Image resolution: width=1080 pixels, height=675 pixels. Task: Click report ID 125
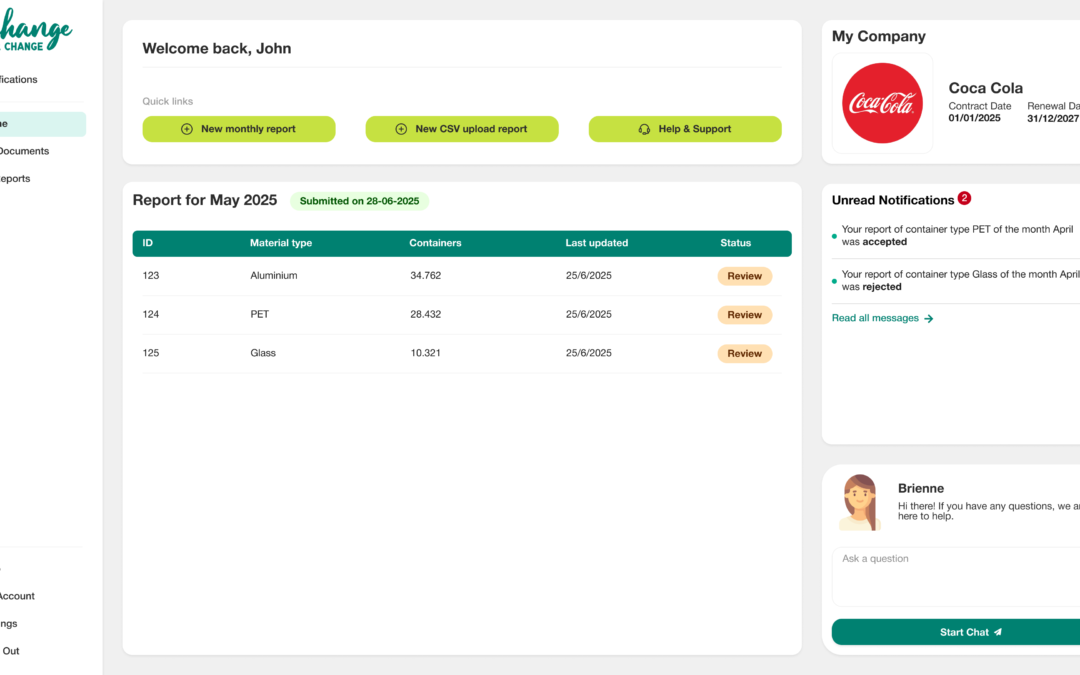151,353
